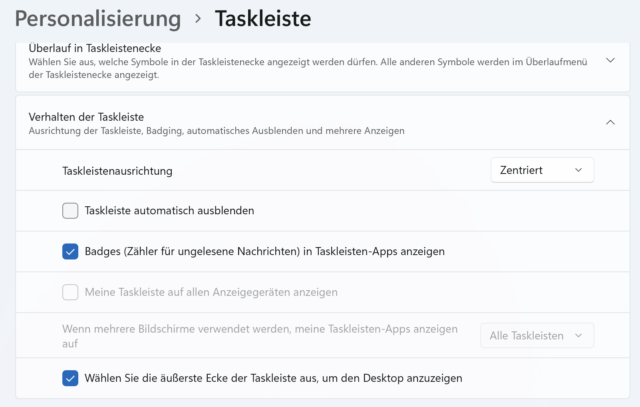Collapse Verhalten der Taskleiste with chevron
Screen dimensions: 640x407
click(x=610, y=122)
